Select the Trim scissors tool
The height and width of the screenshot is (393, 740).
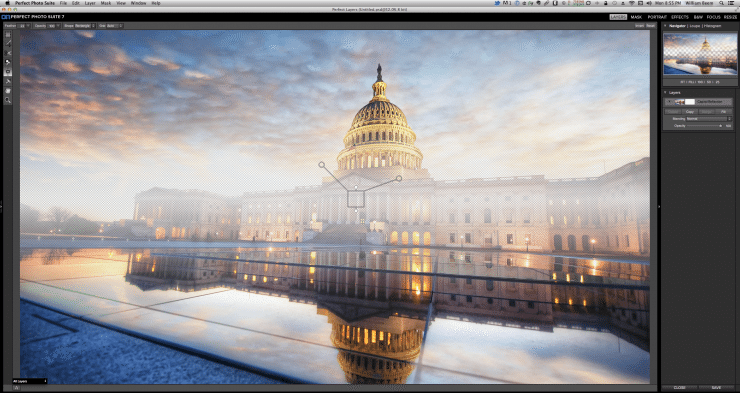(x=8, y=53)
